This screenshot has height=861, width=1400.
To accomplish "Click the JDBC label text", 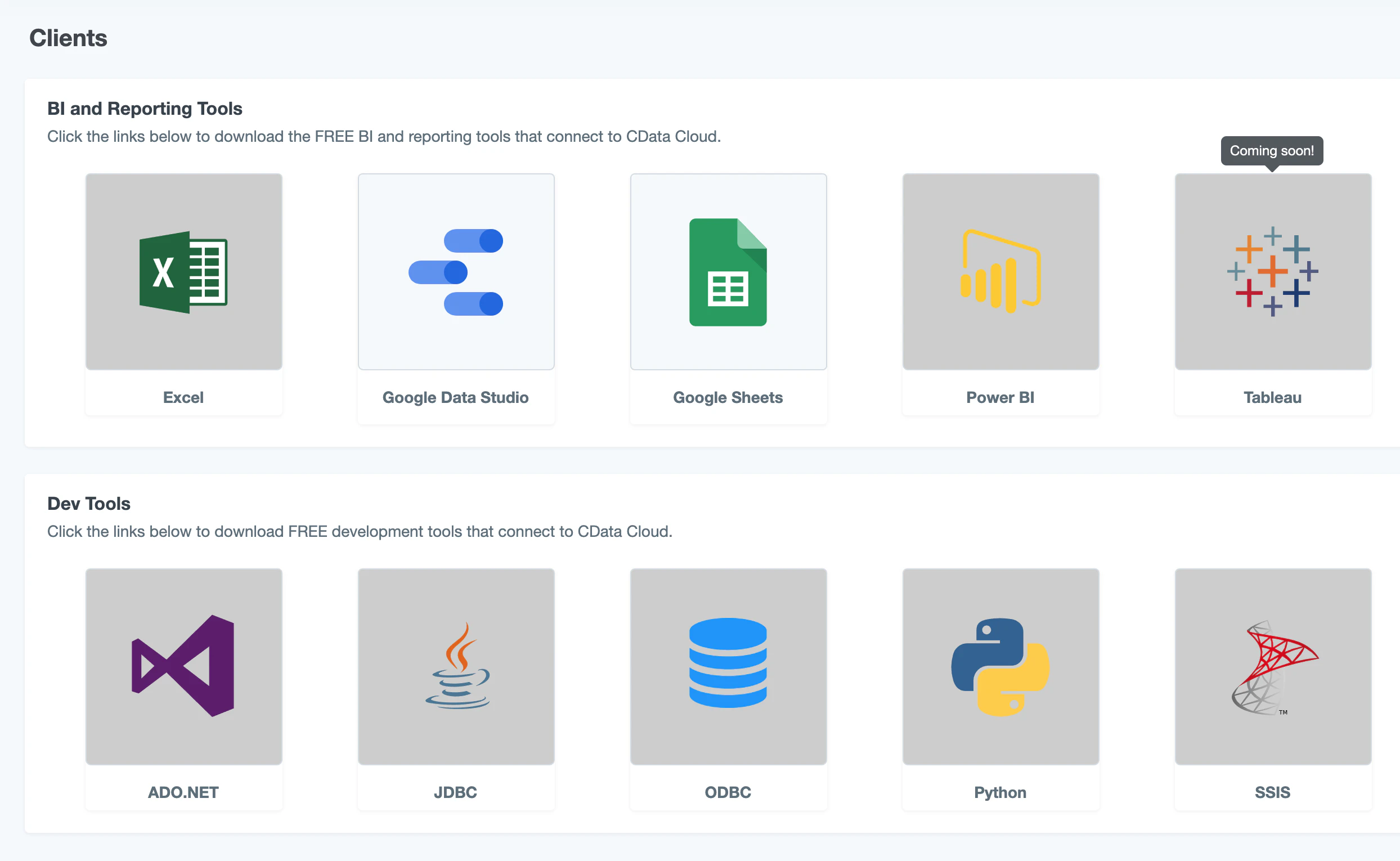I will 455,792.
